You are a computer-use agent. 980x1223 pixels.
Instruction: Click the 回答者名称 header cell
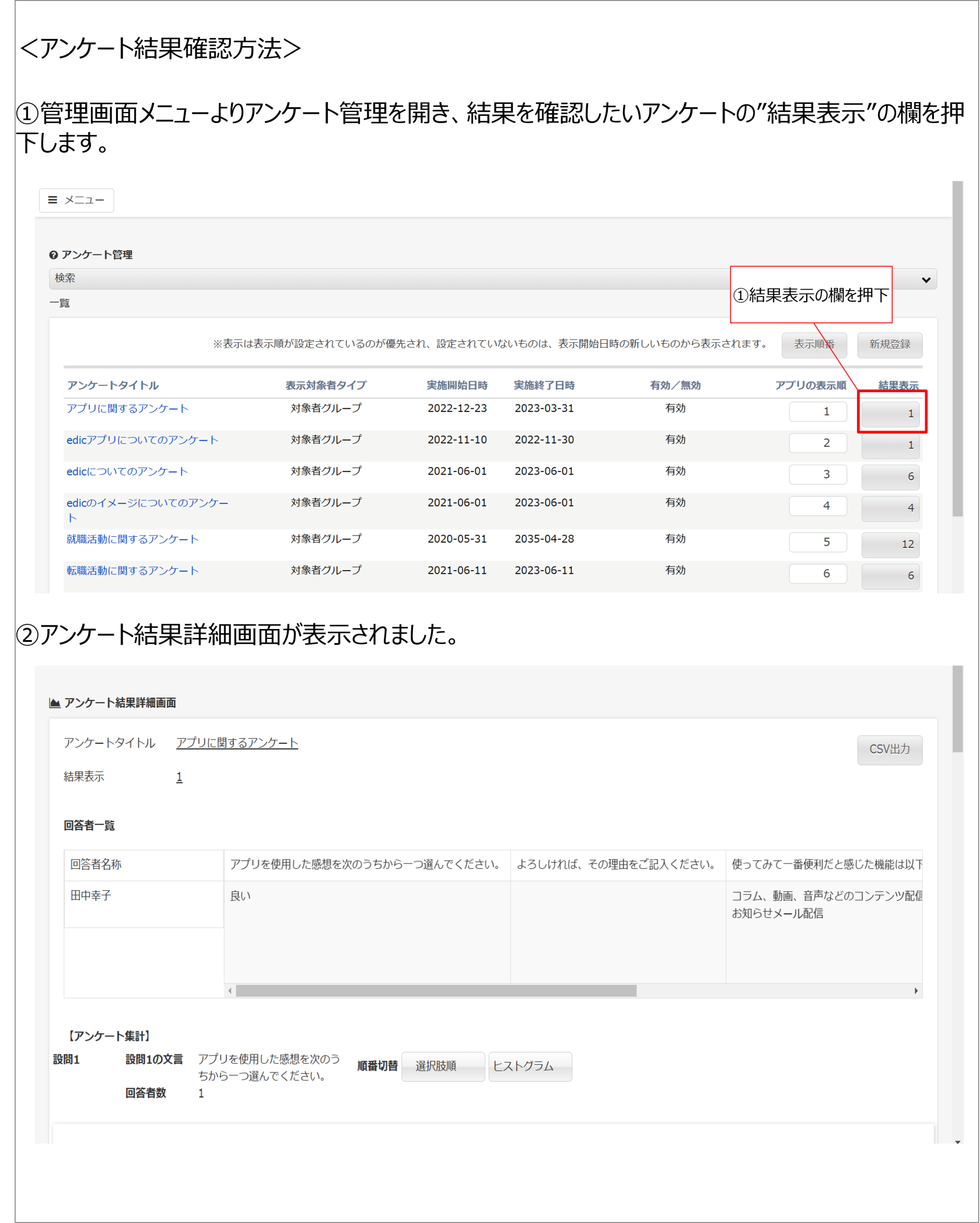coord(143,865)
